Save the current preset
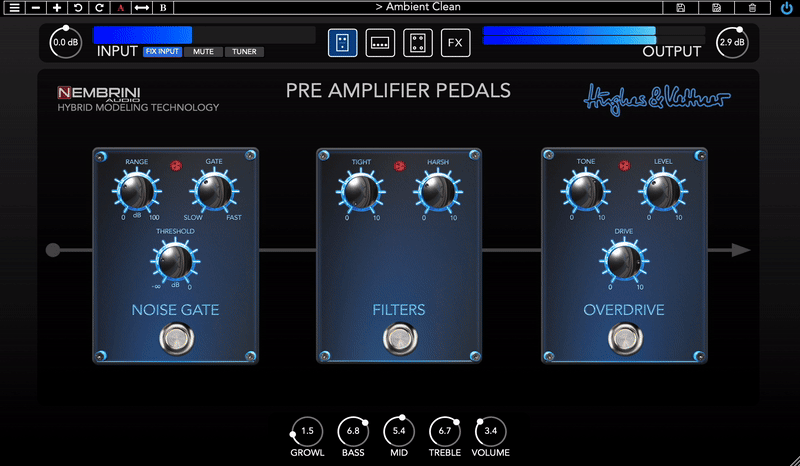Image resolution: width=800 pixels, height=466 pixels. (680, 8)
